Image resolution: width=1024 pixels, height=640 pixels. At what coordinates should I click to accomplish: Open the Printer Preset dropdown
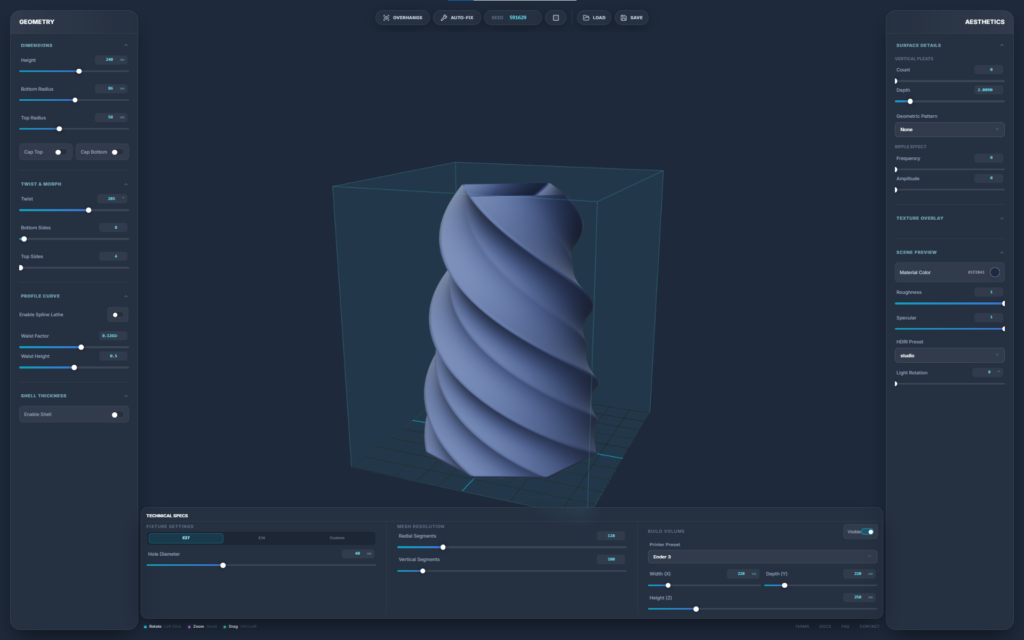tap(762, 556)
